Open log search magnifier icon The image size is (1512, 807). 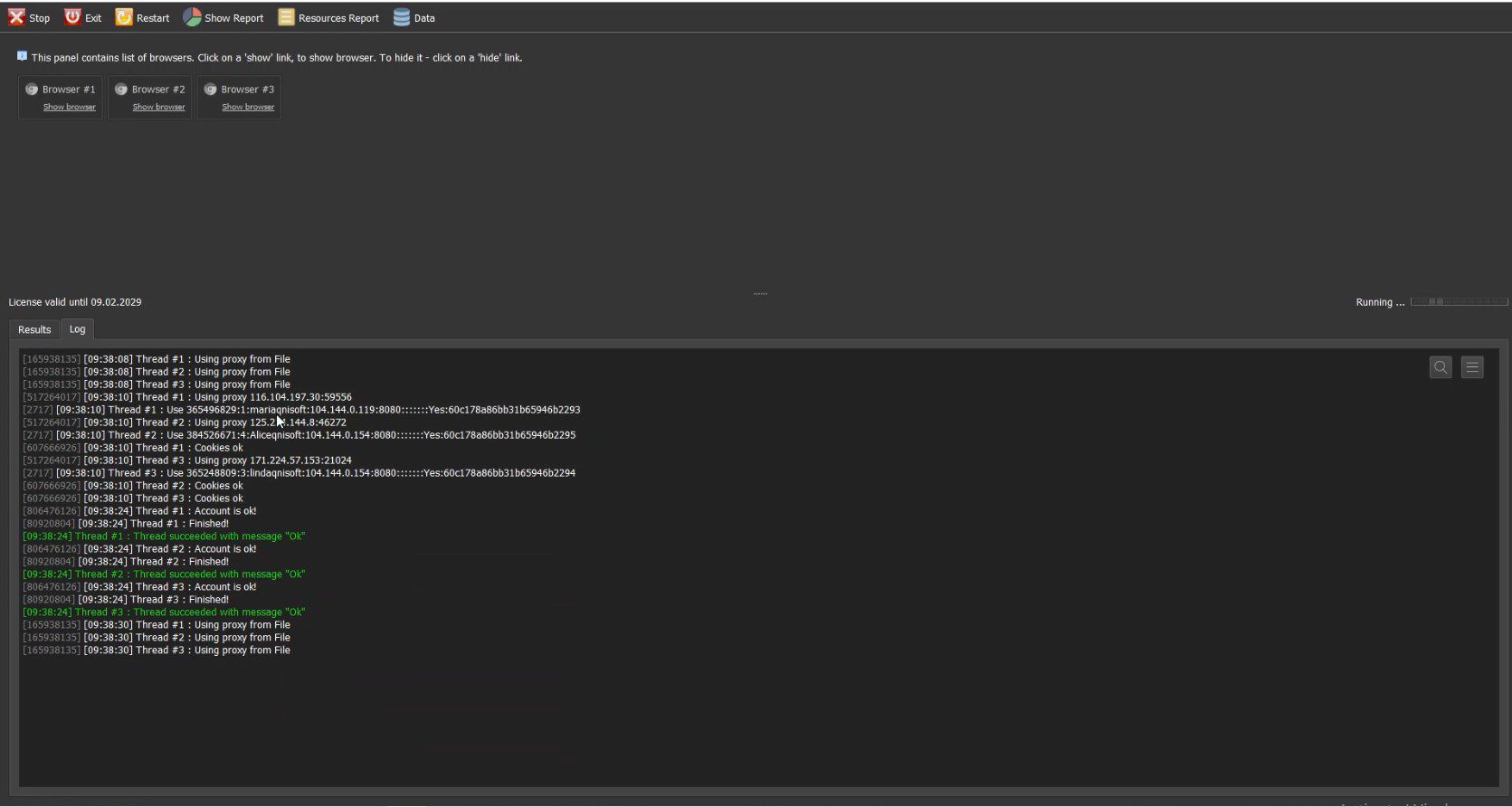pyautogui.click(x=1441, y=367)
